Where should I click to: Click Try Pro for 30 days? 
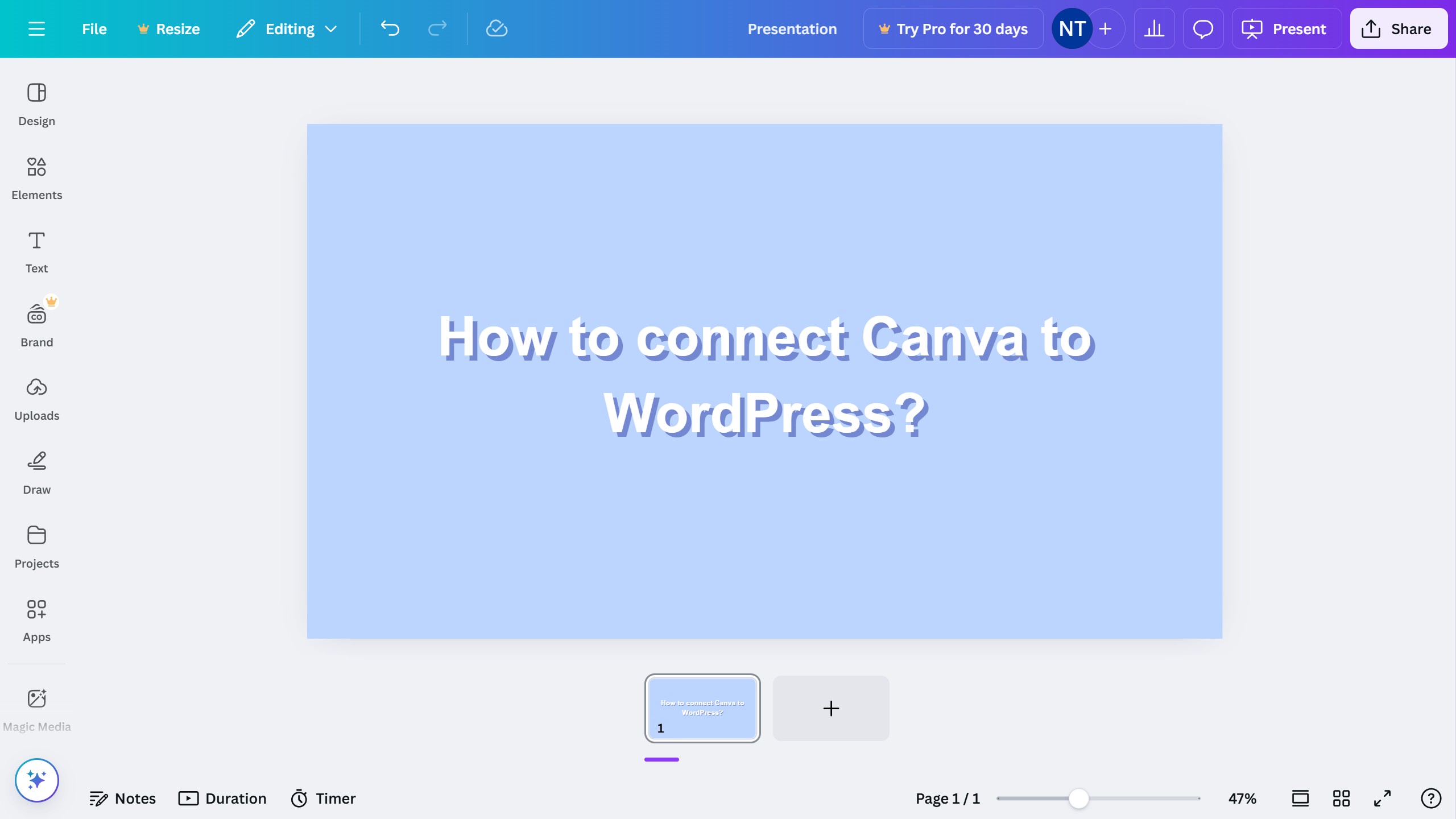[x=953, y=28]
